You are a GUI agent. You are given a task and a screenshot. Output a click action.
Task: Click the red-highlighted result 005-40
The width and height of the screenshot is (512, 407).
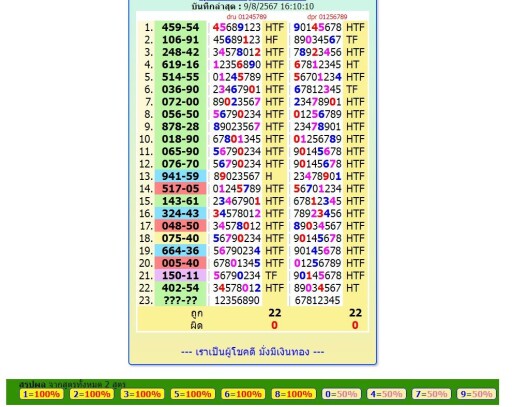point(180,263)
